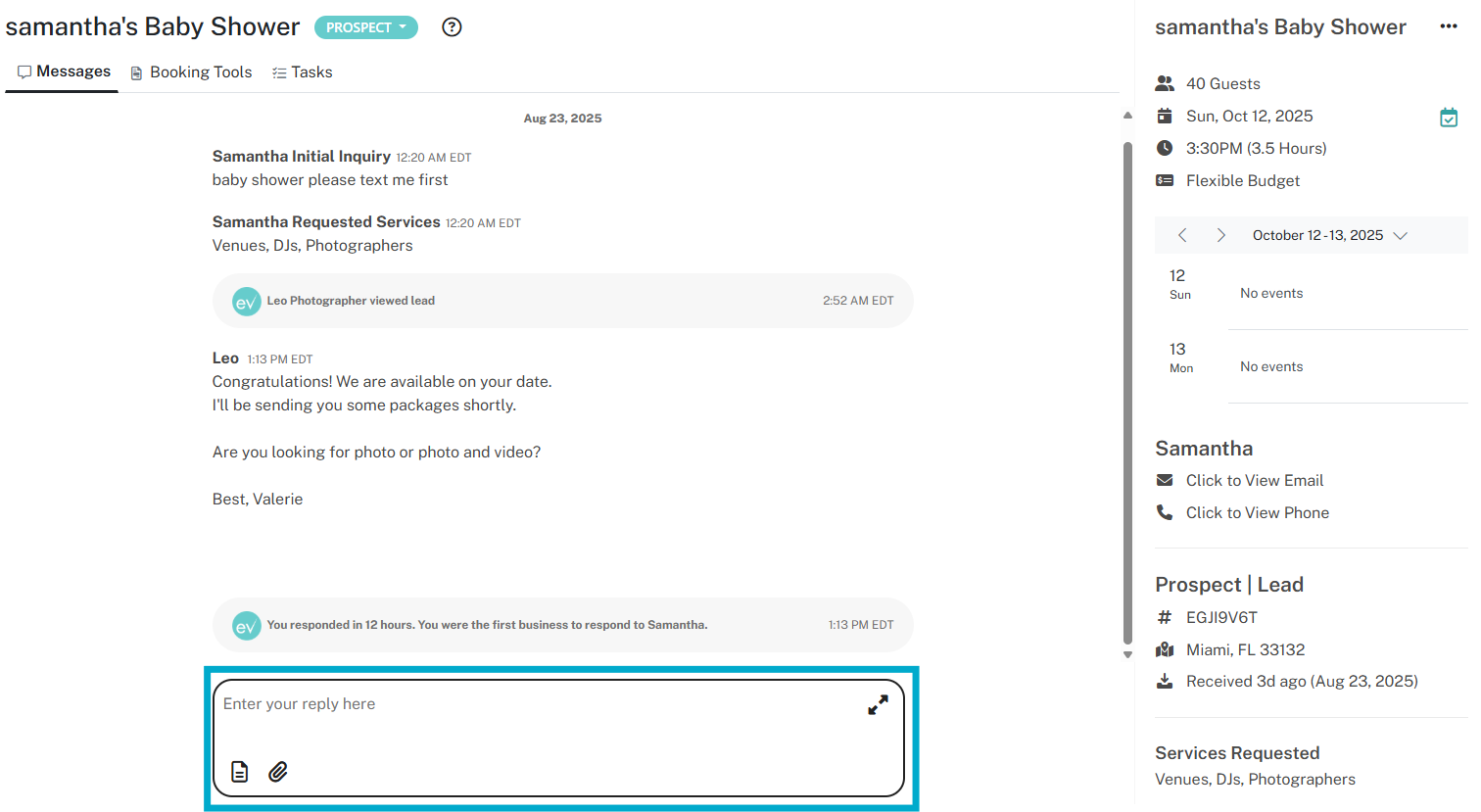The height and width of the screenshot is (812, 1481).
Task: Open the three-dot more options menu
Action: click(1449, 26)
